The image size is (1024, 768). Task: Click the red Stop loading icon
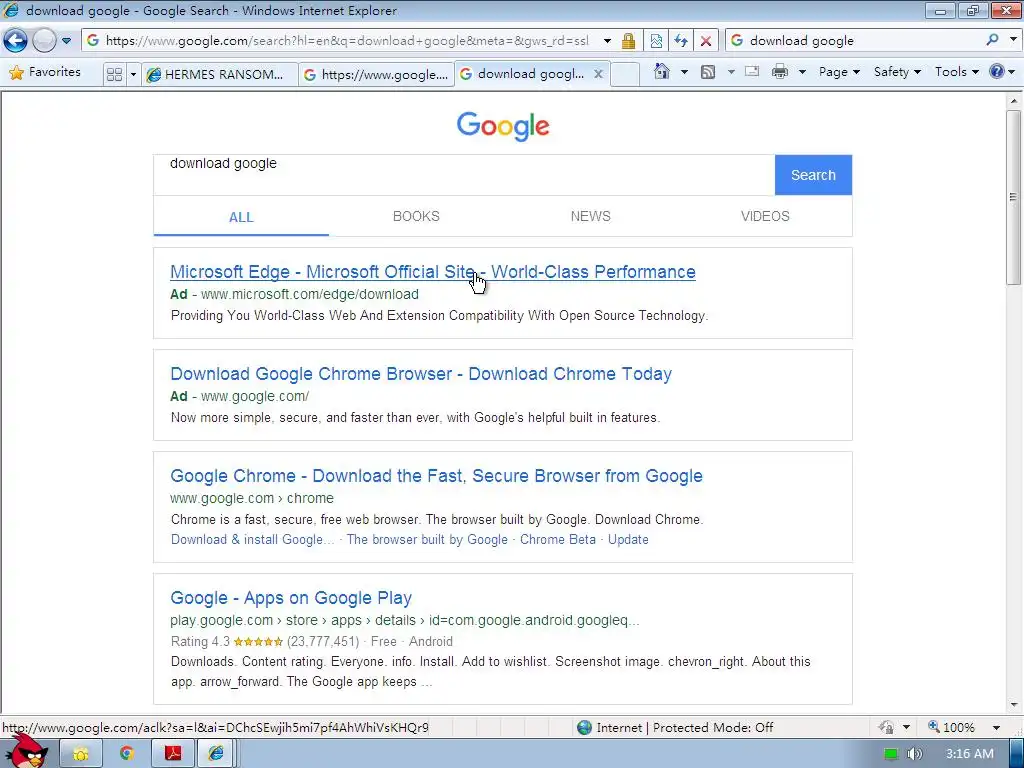(x=706, y=41)
